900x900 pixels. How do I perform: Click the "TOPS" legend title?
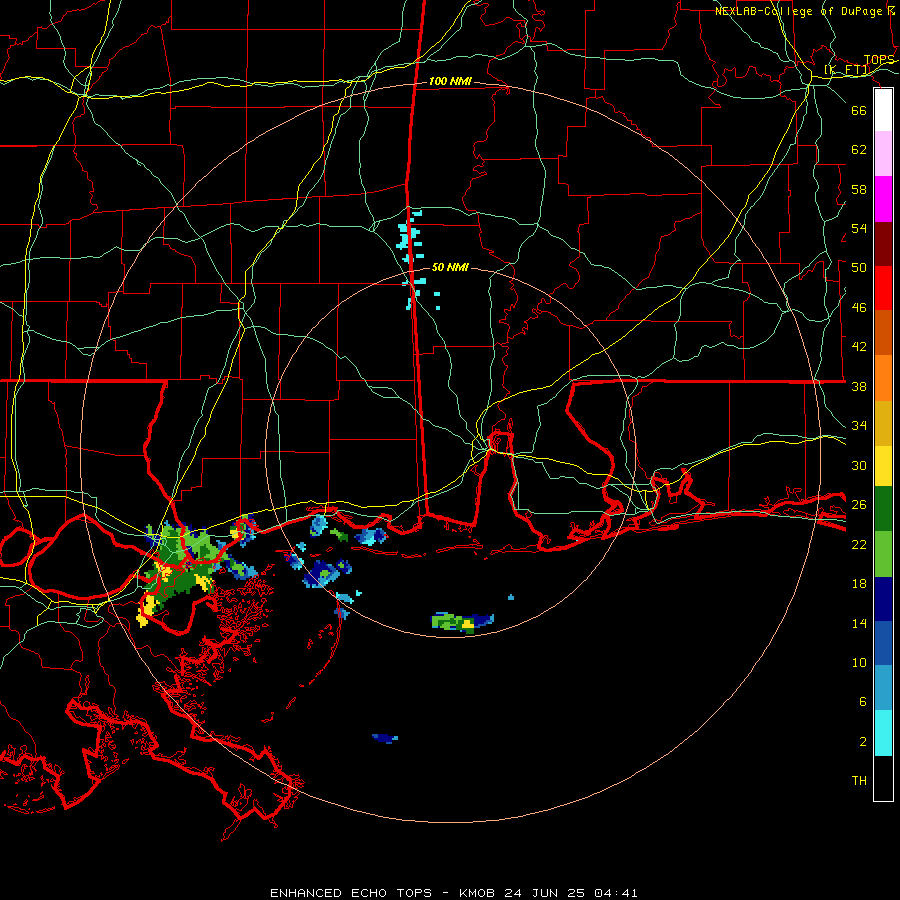coord(879,60)
